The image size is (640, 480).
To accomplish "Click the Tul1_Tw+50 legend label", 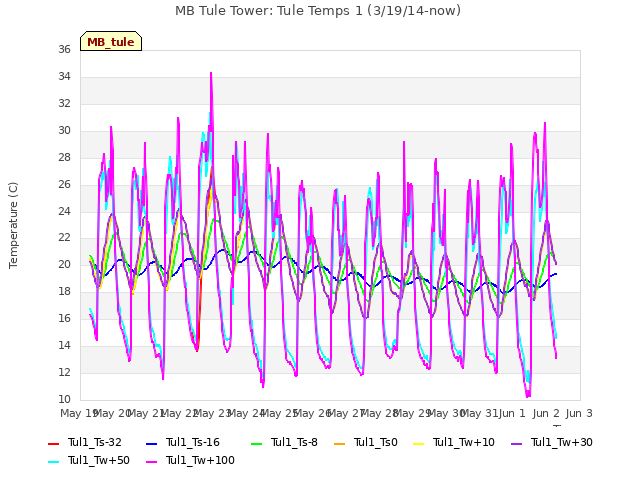I will 99,460.
